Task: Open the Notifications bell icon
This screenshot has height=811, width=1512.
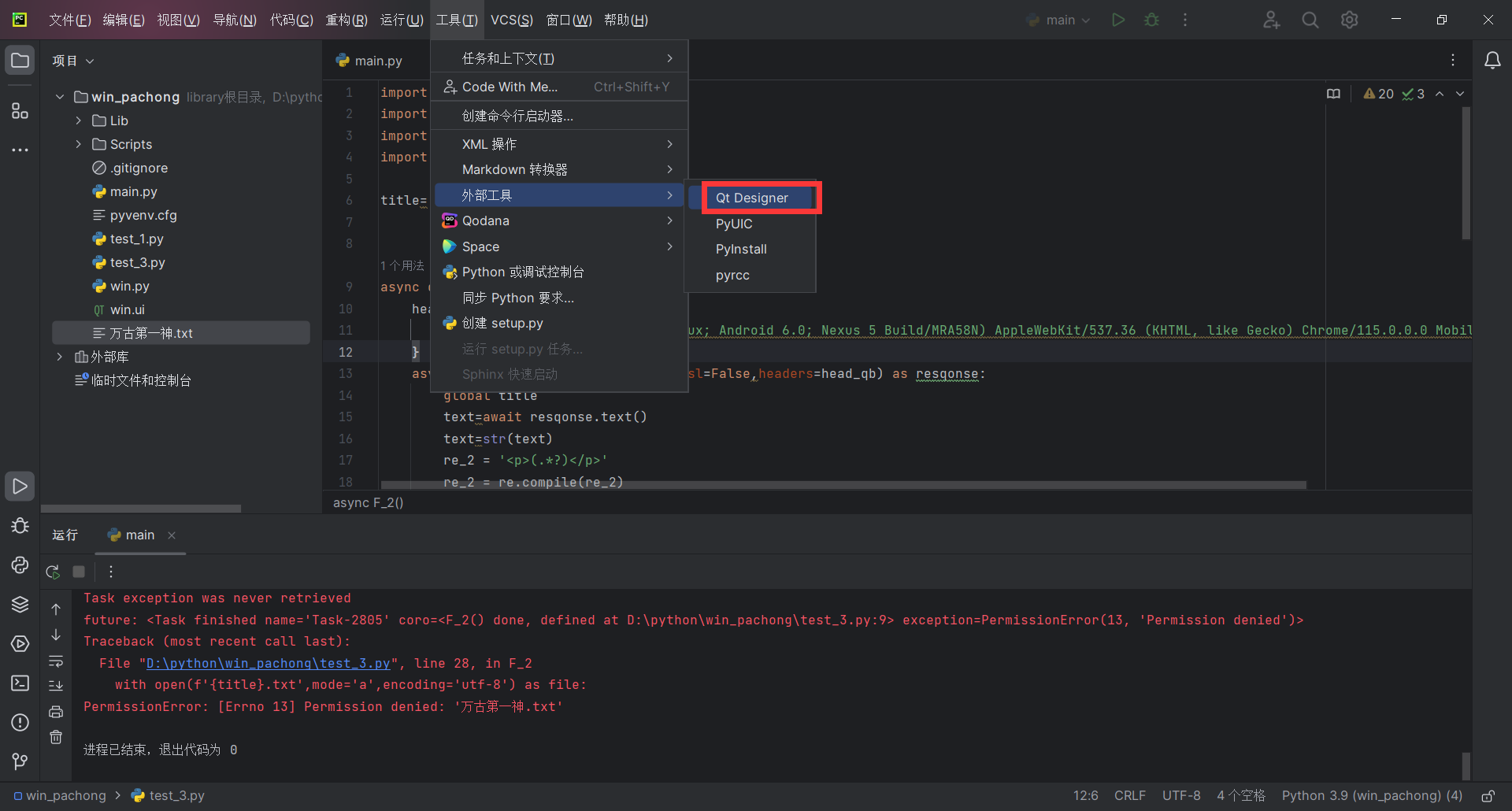Action: pyautogui.click(x=1492, y=61)
